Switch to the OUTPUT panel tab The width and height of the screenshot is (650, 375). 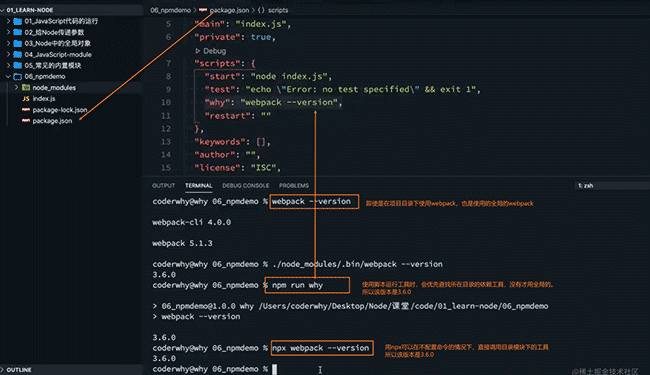coord(163,186)
